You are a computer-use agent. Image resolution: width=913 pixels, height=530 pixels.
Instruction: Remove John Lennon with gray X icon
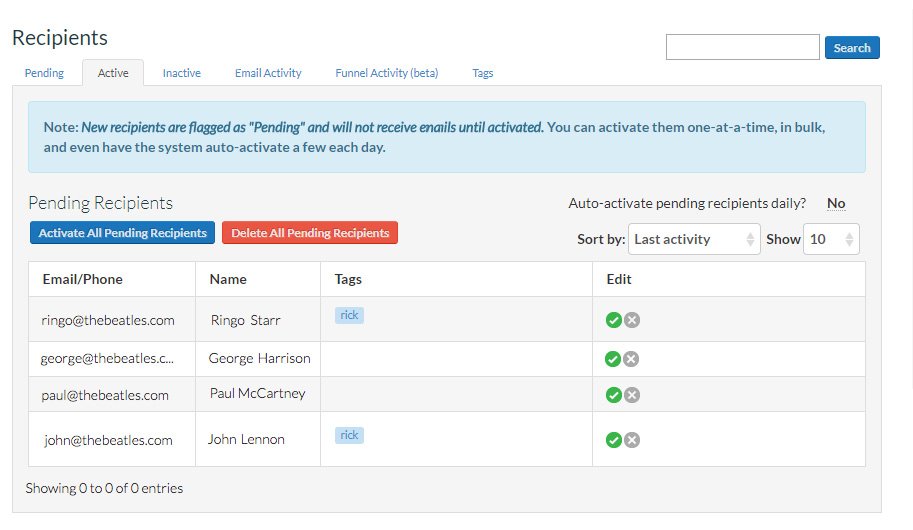click(632, 440)
